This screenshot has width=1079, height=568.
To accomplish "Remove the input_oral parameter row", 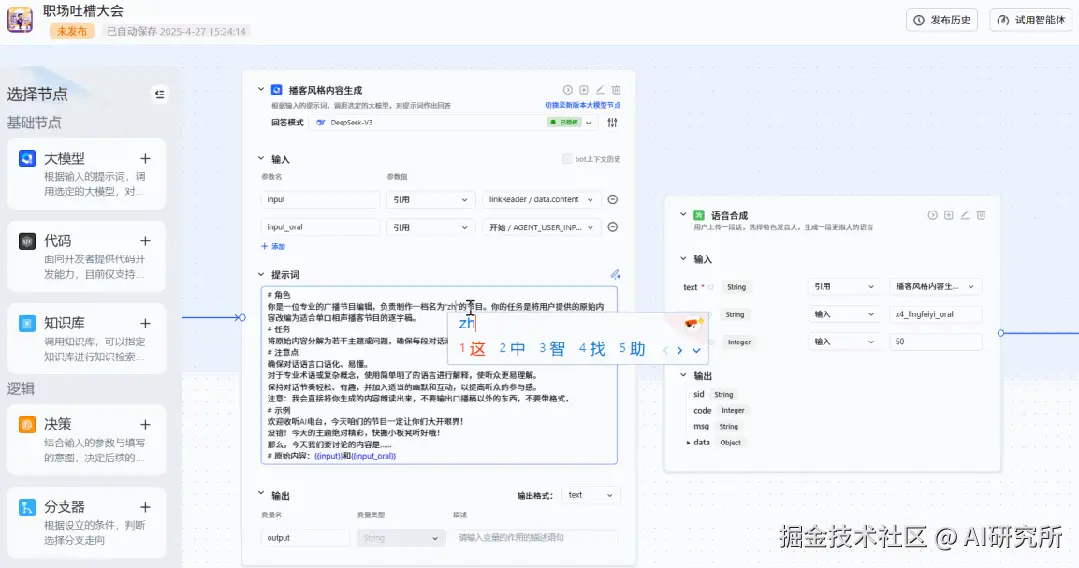I will tap(612, 227).
